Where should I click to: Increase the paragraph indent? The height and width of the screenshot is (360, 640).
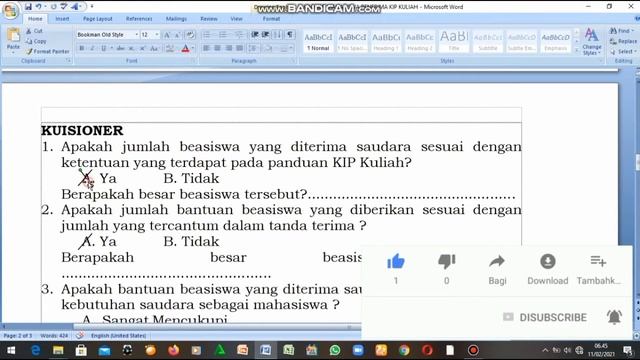pyautogui.click(x=266, y=35)
